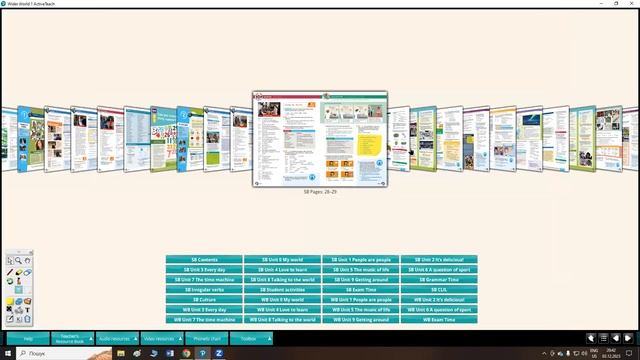The width and height of the screenshot is (640, 360).
Task: Open the Help button
Action: coord(28,338)
